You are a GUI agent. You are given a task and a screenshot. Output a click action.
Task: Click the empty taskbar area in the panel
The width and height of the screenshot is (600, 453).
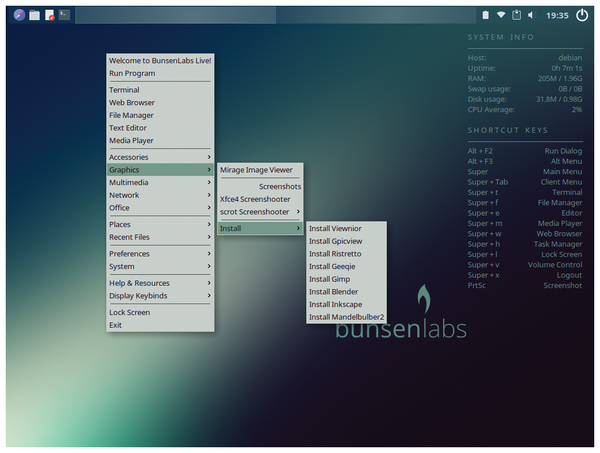tap(276, 15)
